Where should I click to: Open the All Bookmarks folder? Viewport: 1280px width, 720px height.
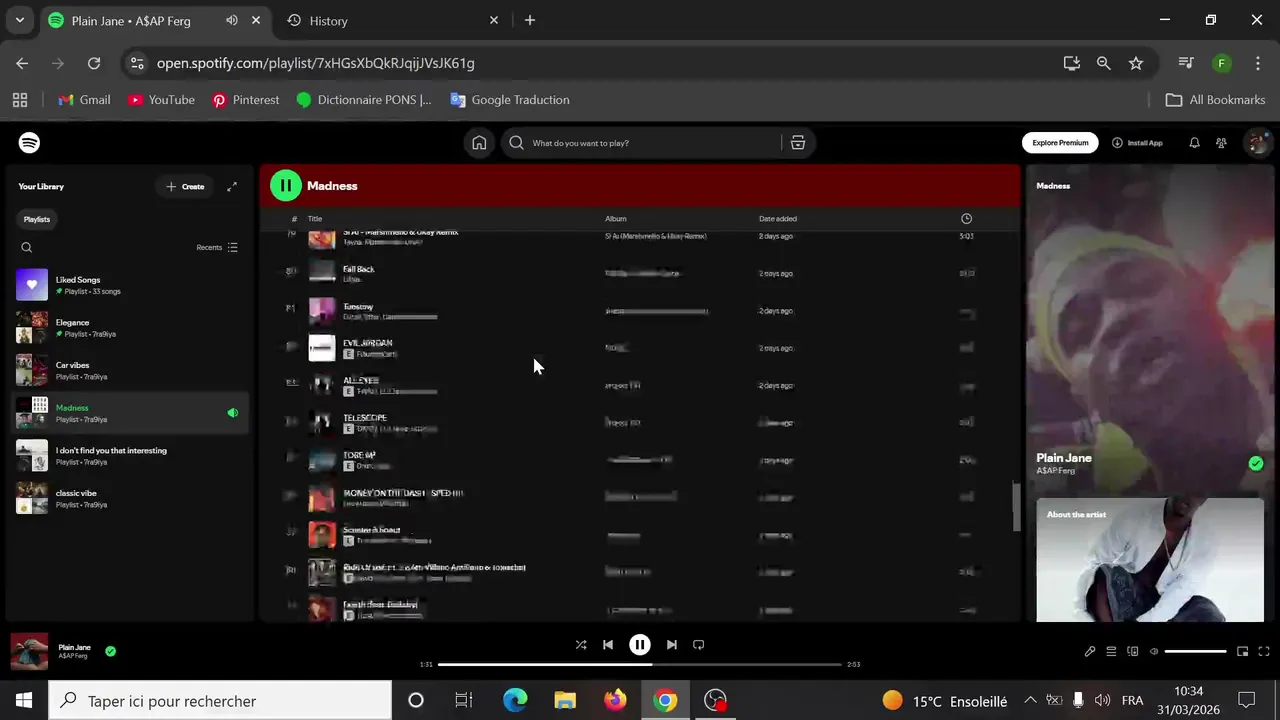point(1216,100)
